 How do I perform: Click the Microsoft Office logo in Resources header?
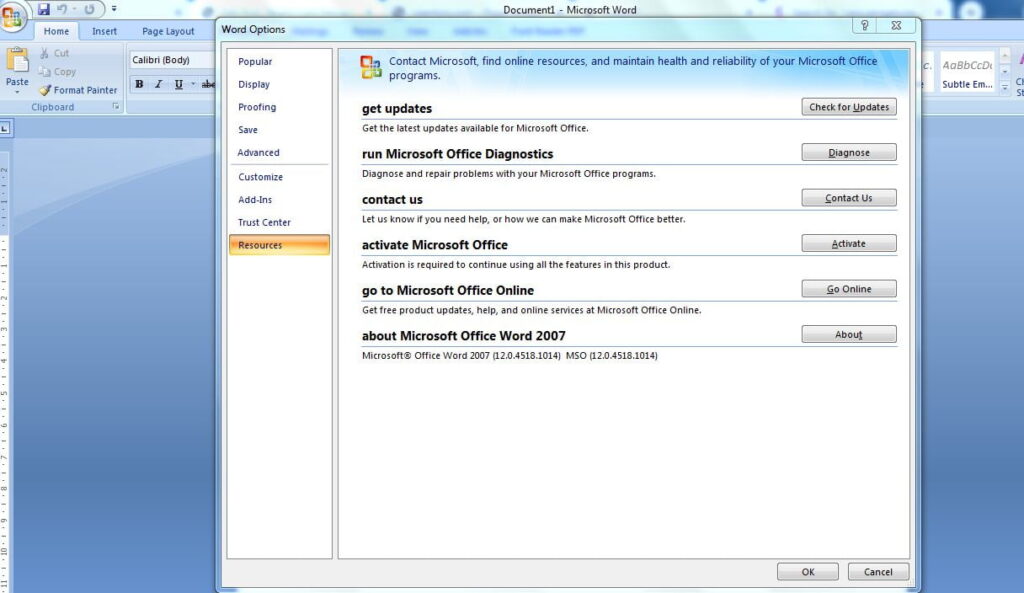[x=371, y=67]
